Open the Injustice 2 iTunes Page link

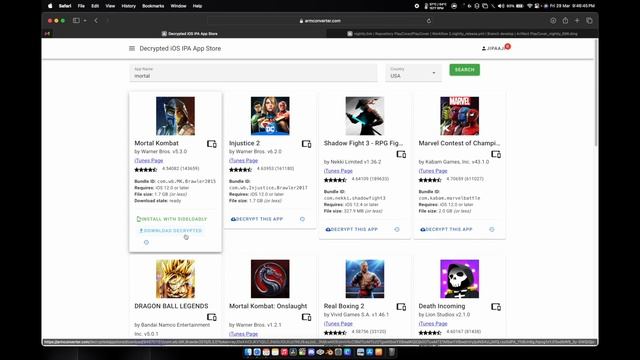tap(243, 160)
